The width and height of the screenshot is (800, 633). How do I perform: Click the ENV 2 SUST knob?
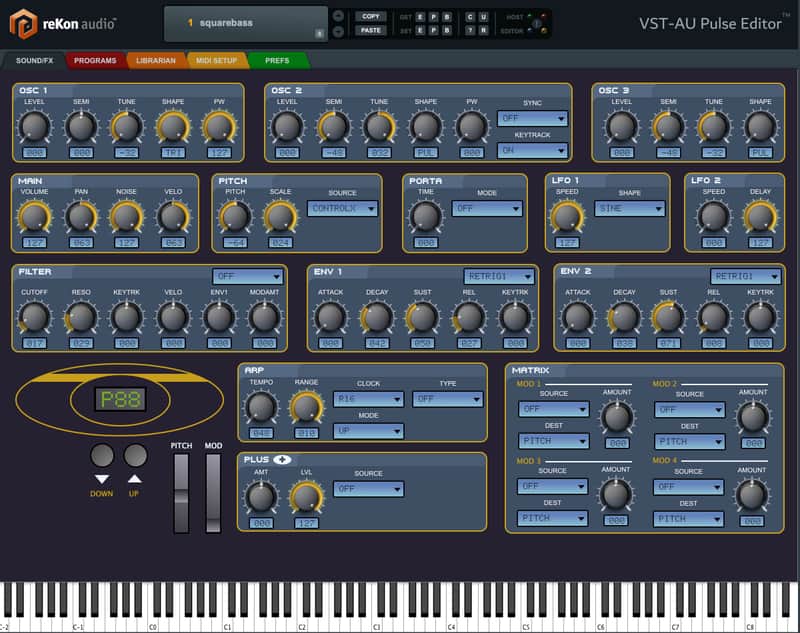(668, 317)
